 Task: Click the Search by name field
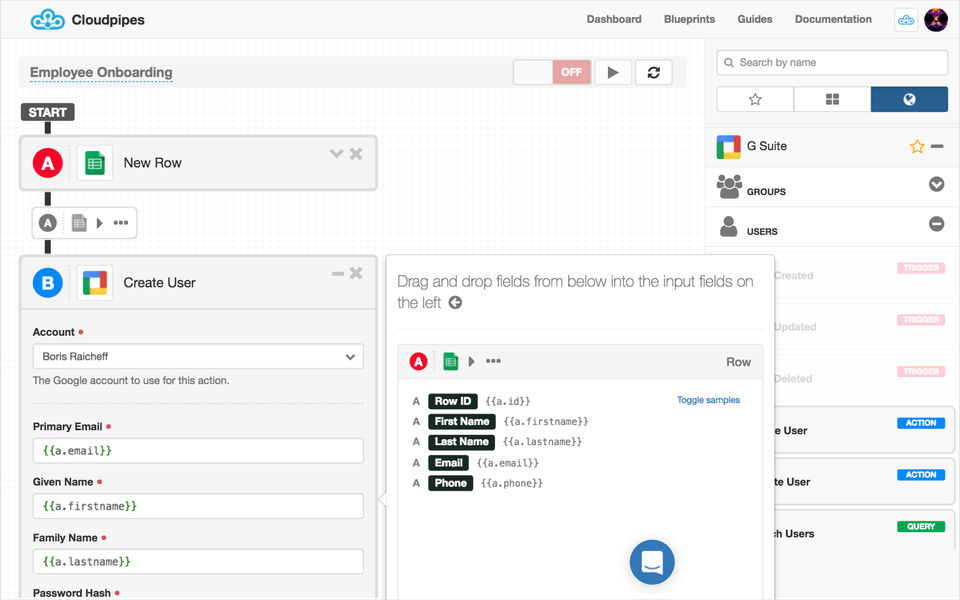coord(832,62)
